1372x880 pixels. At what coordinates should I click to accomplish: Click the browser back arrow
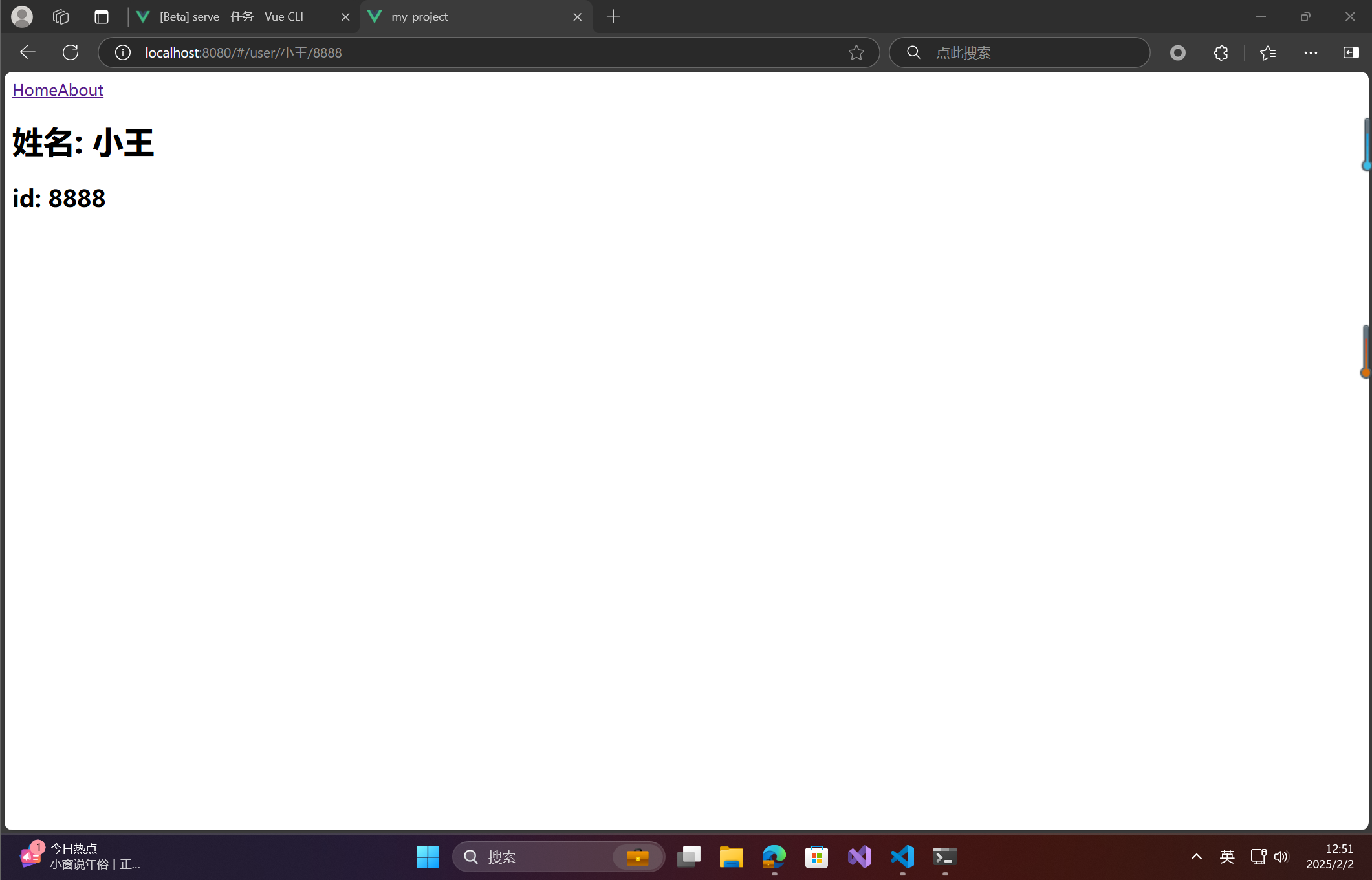[27, 52]
